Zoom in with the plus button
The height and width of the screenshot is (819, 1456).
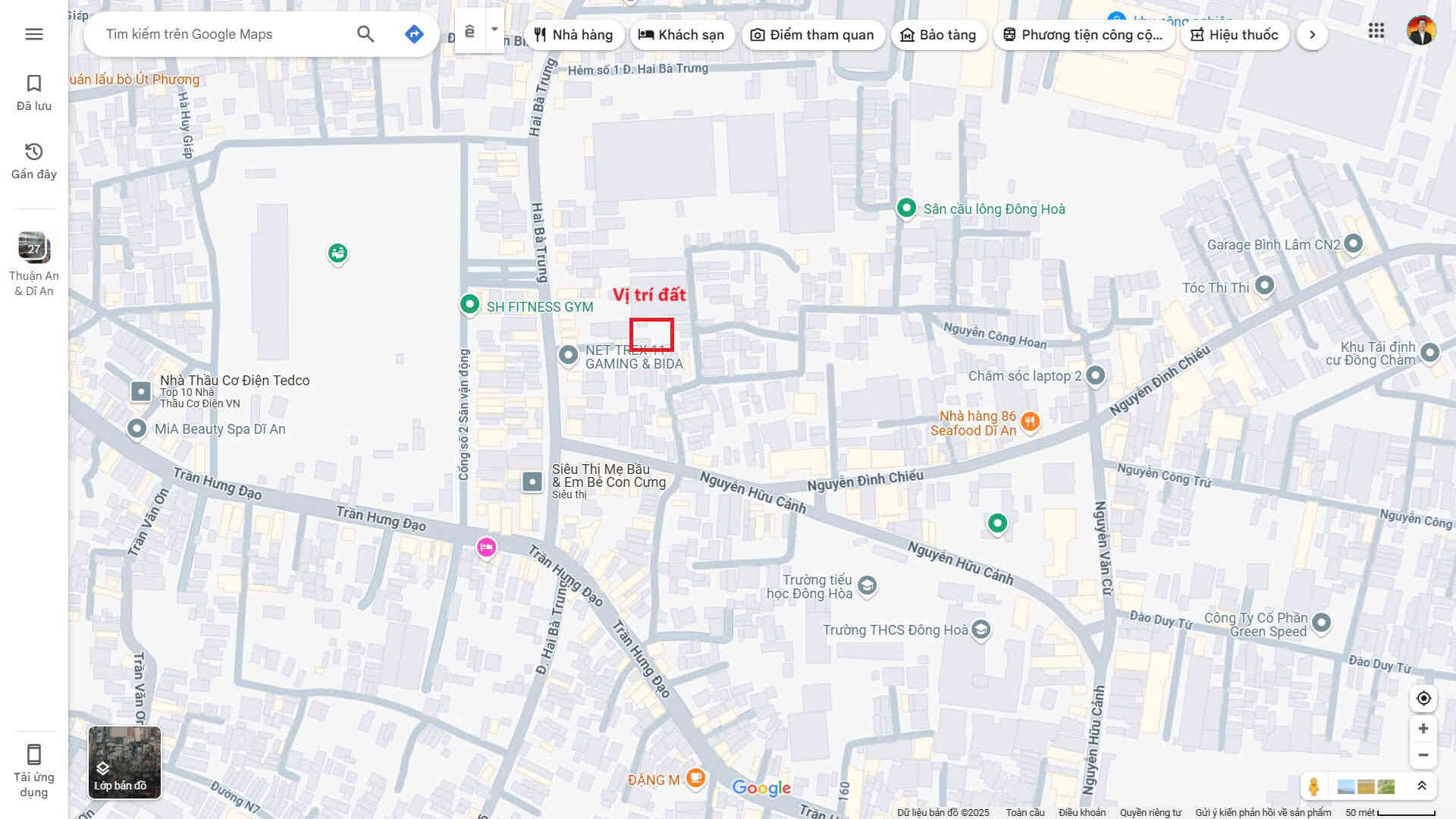point(1423,729)
